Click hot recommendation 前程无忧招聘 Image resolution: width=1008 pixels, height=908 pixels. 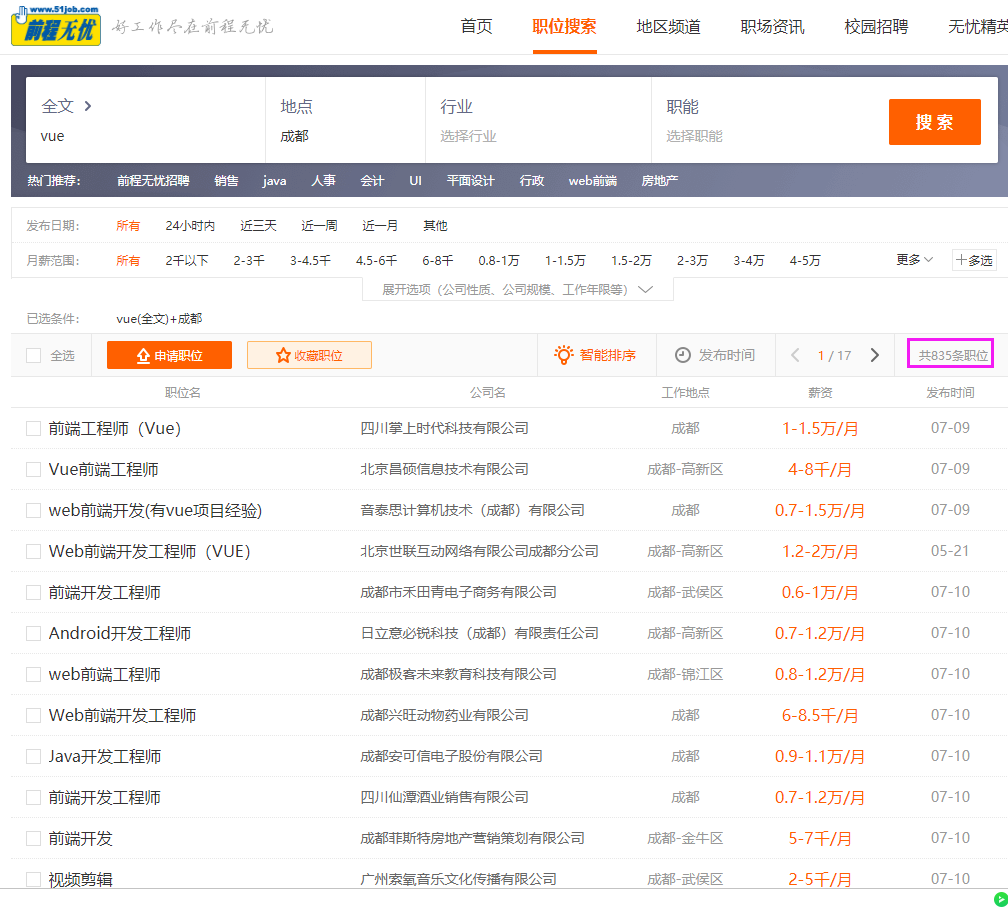coord(153,181)
